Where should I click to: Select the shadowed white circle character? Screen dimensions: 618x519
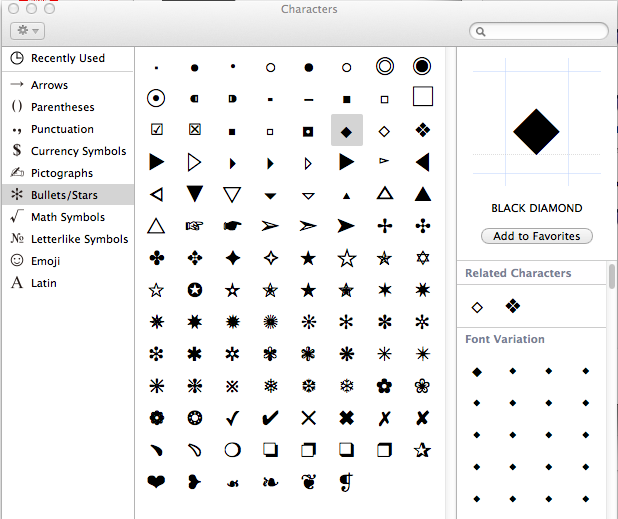click(x=233, y=450)
